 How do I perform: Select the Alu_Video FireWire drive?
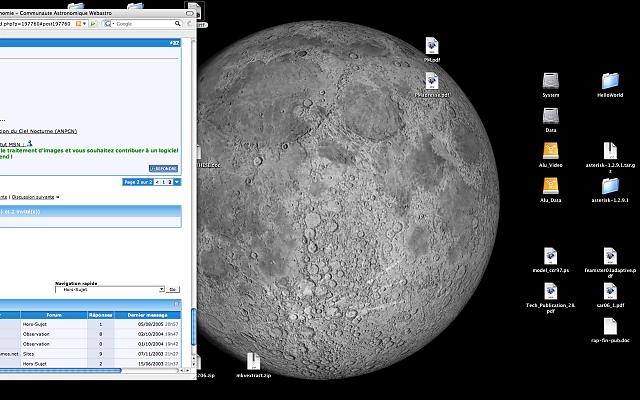point(551,151)
